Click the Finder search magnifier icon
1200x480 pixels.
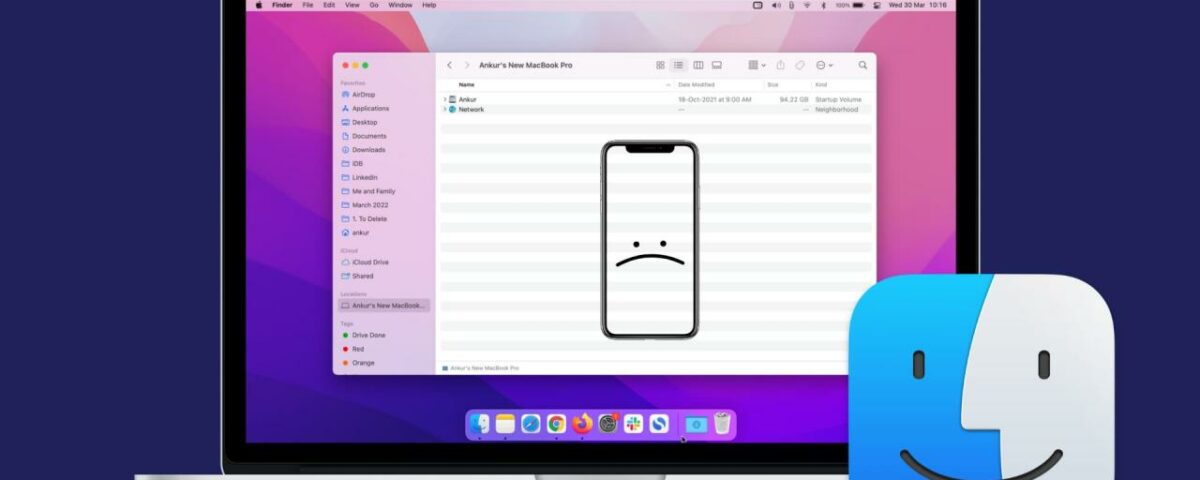coord(863,65)
